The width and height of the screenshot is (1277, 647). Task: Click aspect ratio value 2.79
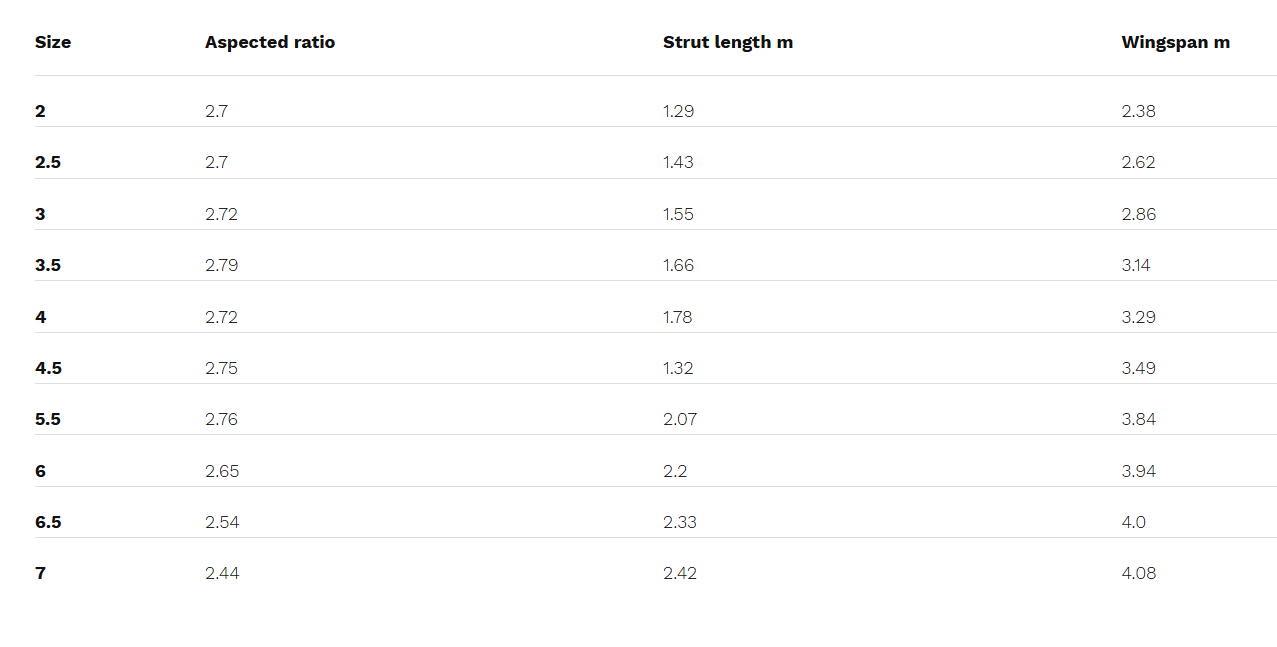point(221,265)
